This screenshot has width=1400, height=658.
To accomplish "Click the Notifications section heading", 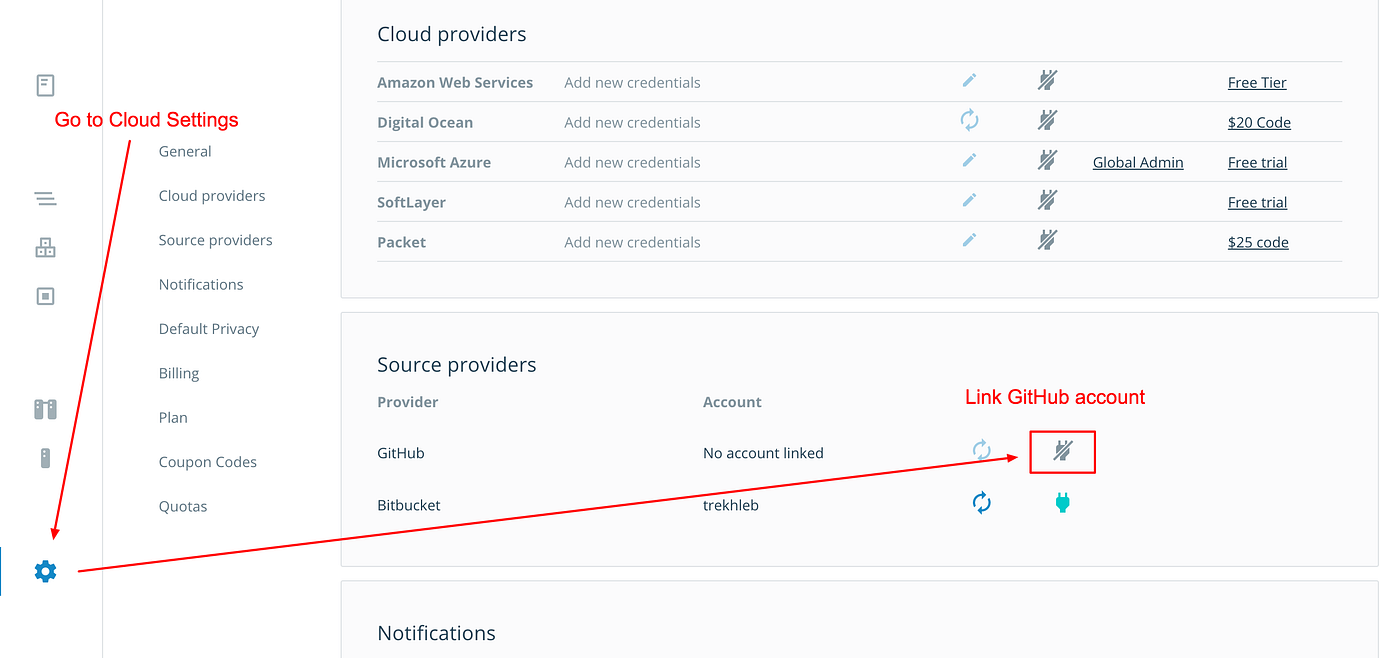I will click(436, 634).
